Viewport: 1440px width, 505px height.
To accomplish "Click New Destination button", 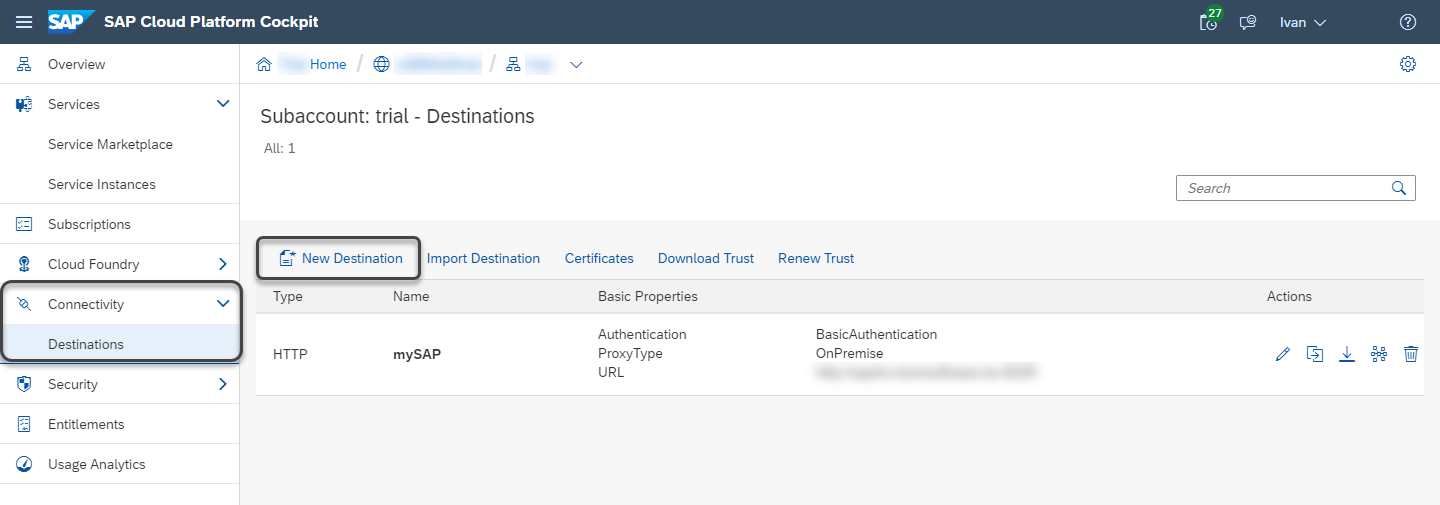I will pos(340,258).
